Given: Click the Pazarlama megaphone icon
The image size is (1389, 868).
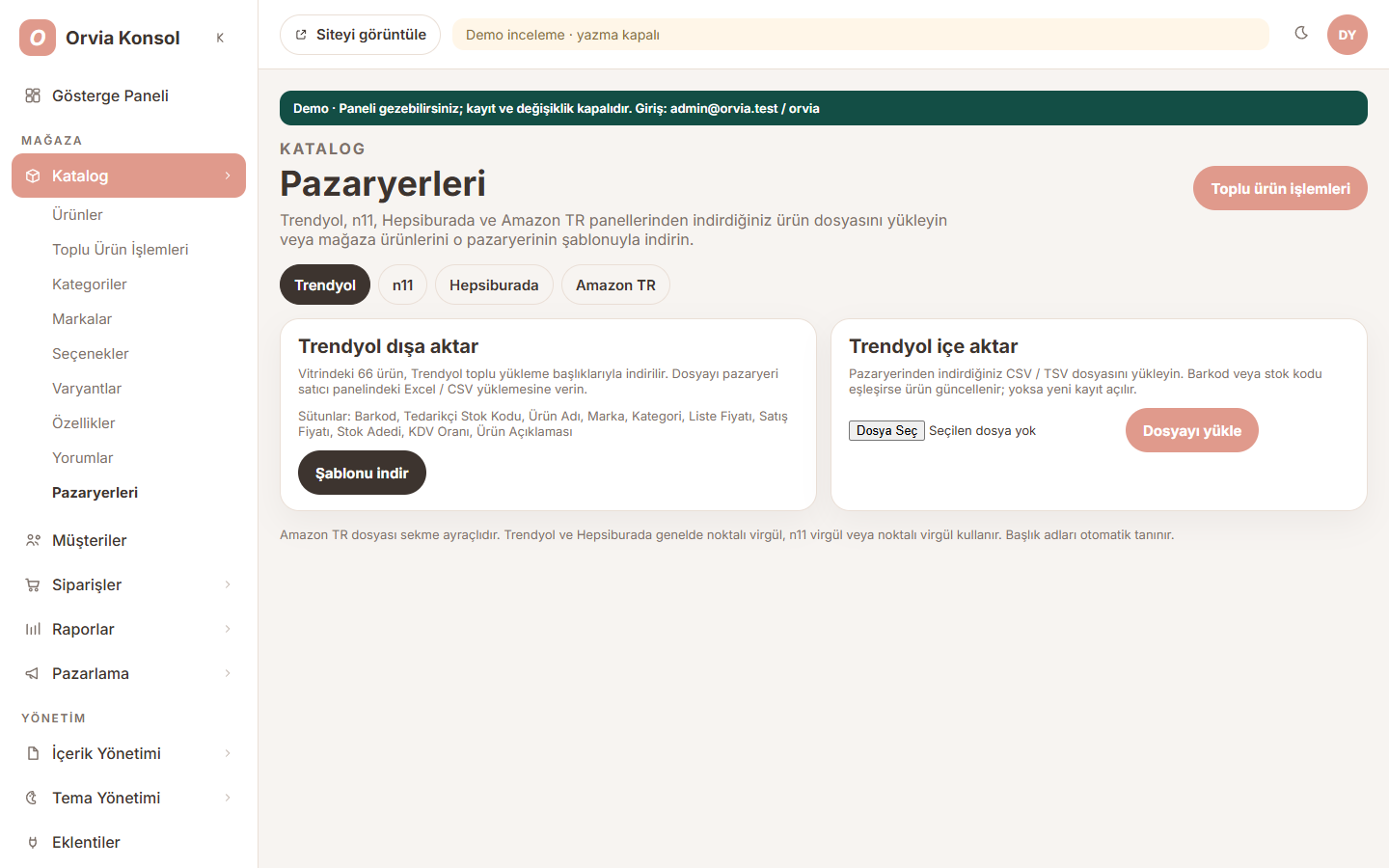Looking at the screenshot, I should tap(33, 673).
